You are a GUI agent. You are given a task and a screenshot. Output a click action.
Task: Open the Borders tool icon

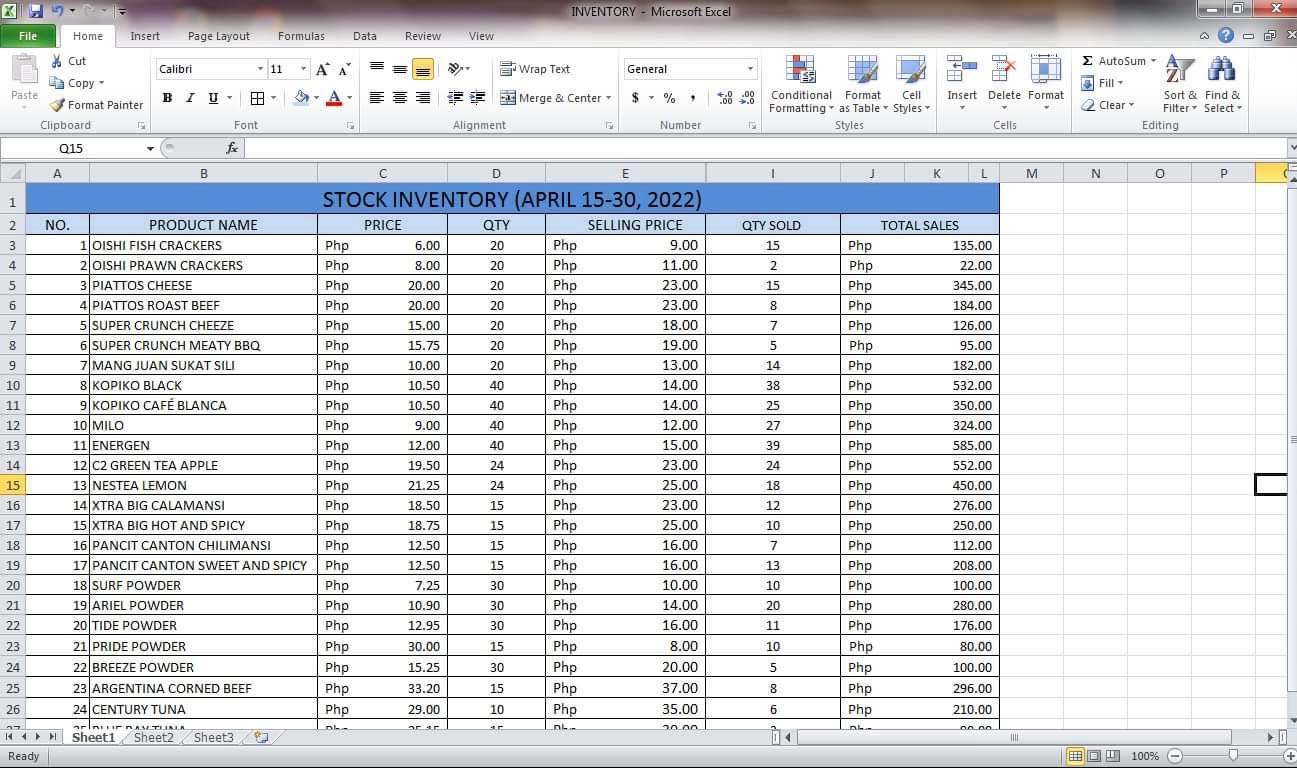point(257,98)
